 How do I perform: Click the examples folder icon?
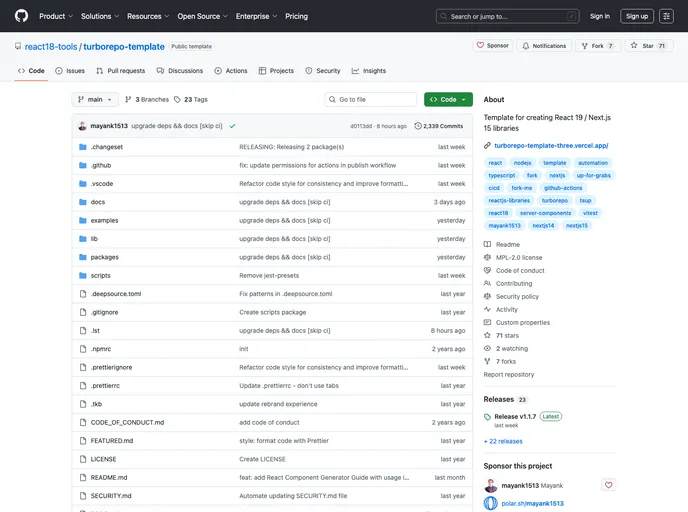point(82,221)
